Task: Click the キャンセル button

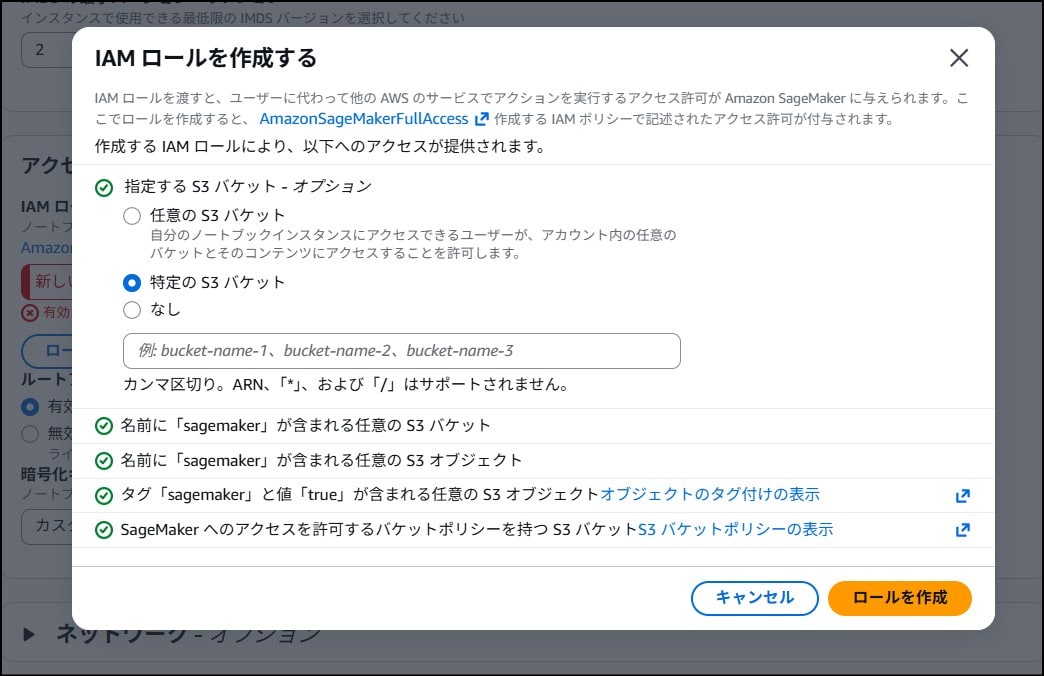Action: point(754,598)
